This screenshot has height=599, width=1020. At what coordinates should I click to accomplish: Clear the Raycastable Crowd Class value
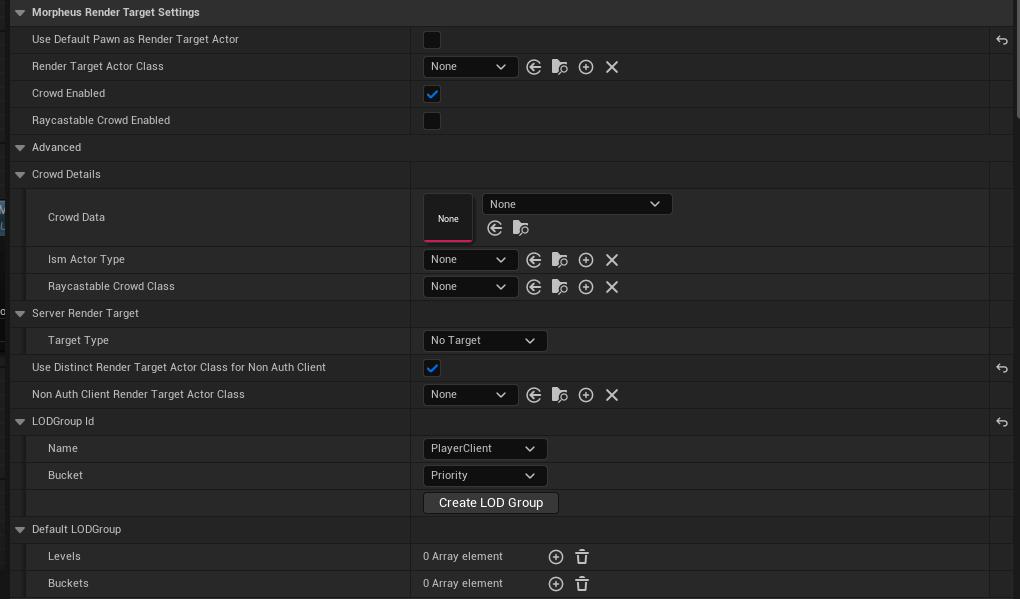point(612,287)
